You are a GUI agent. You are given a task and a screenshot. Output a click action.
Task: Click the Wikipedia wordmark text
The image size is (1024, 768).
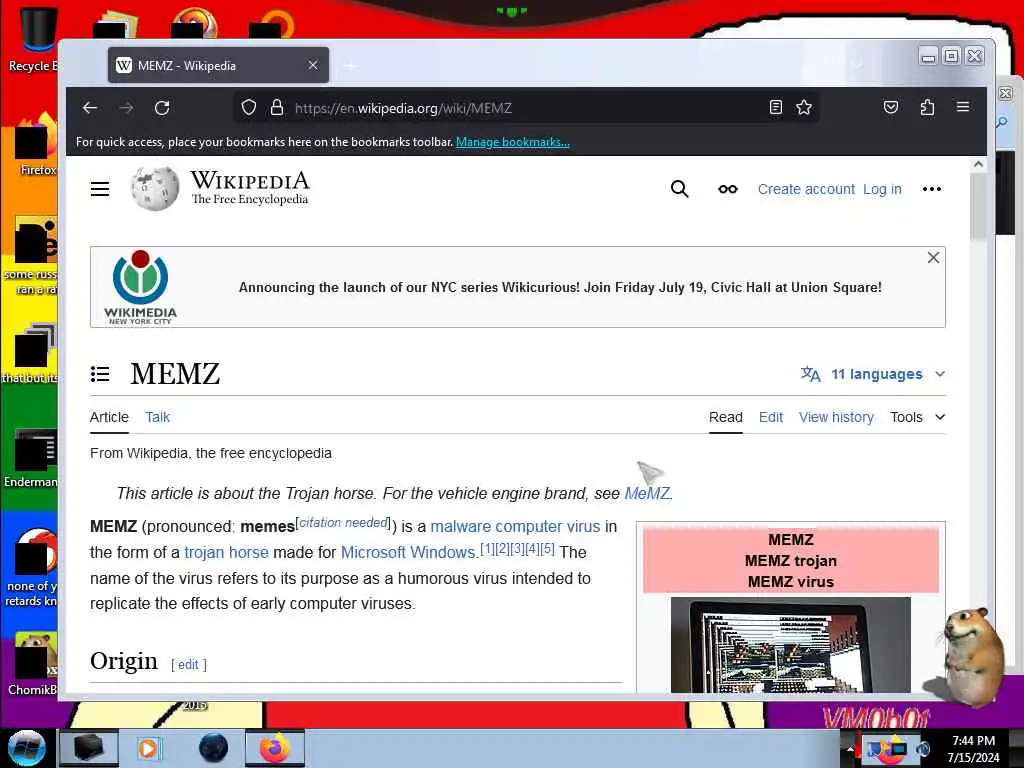pos(249,180)
